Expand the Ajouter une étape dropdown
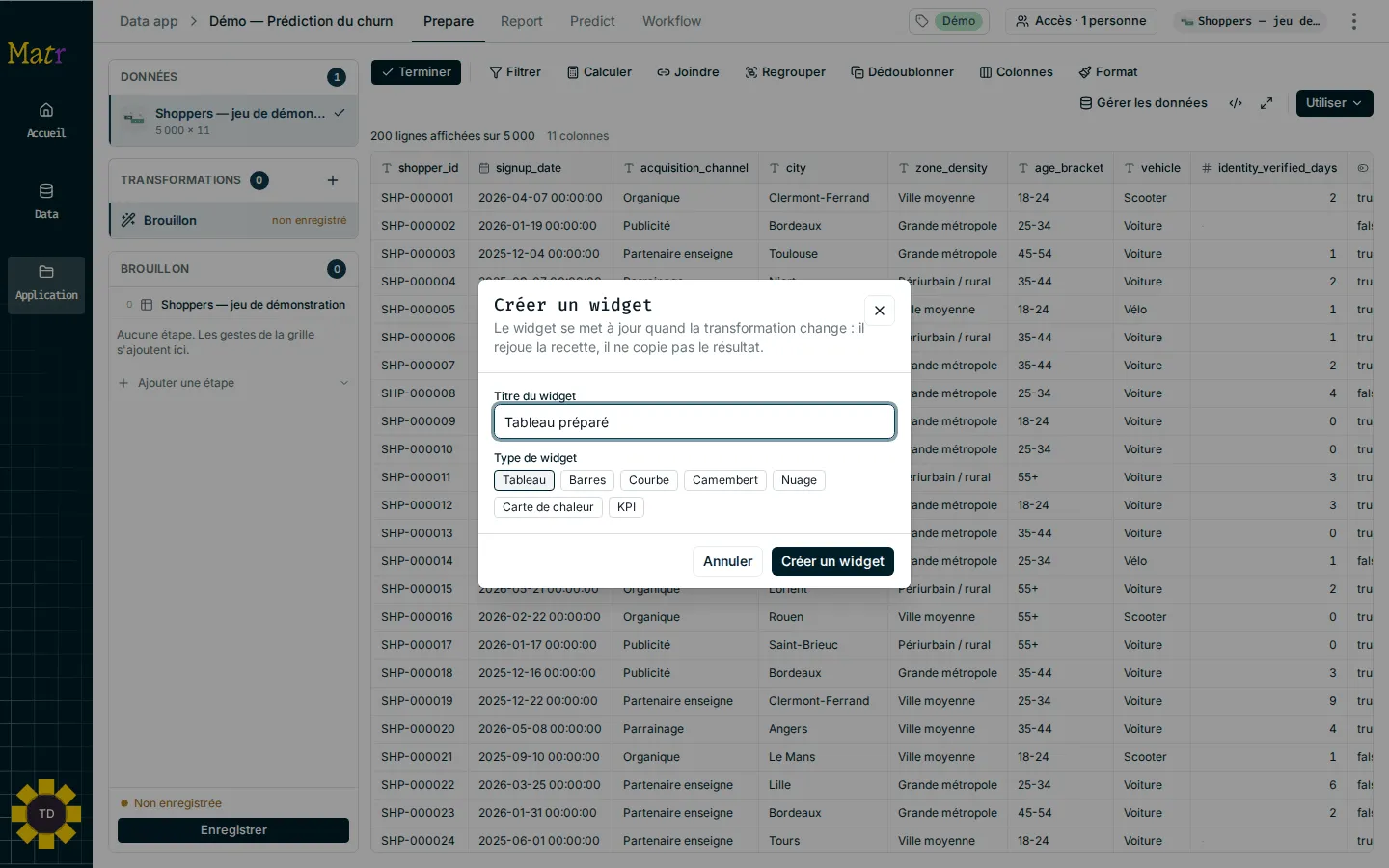The image size is (1389, 868). (232, 383)
